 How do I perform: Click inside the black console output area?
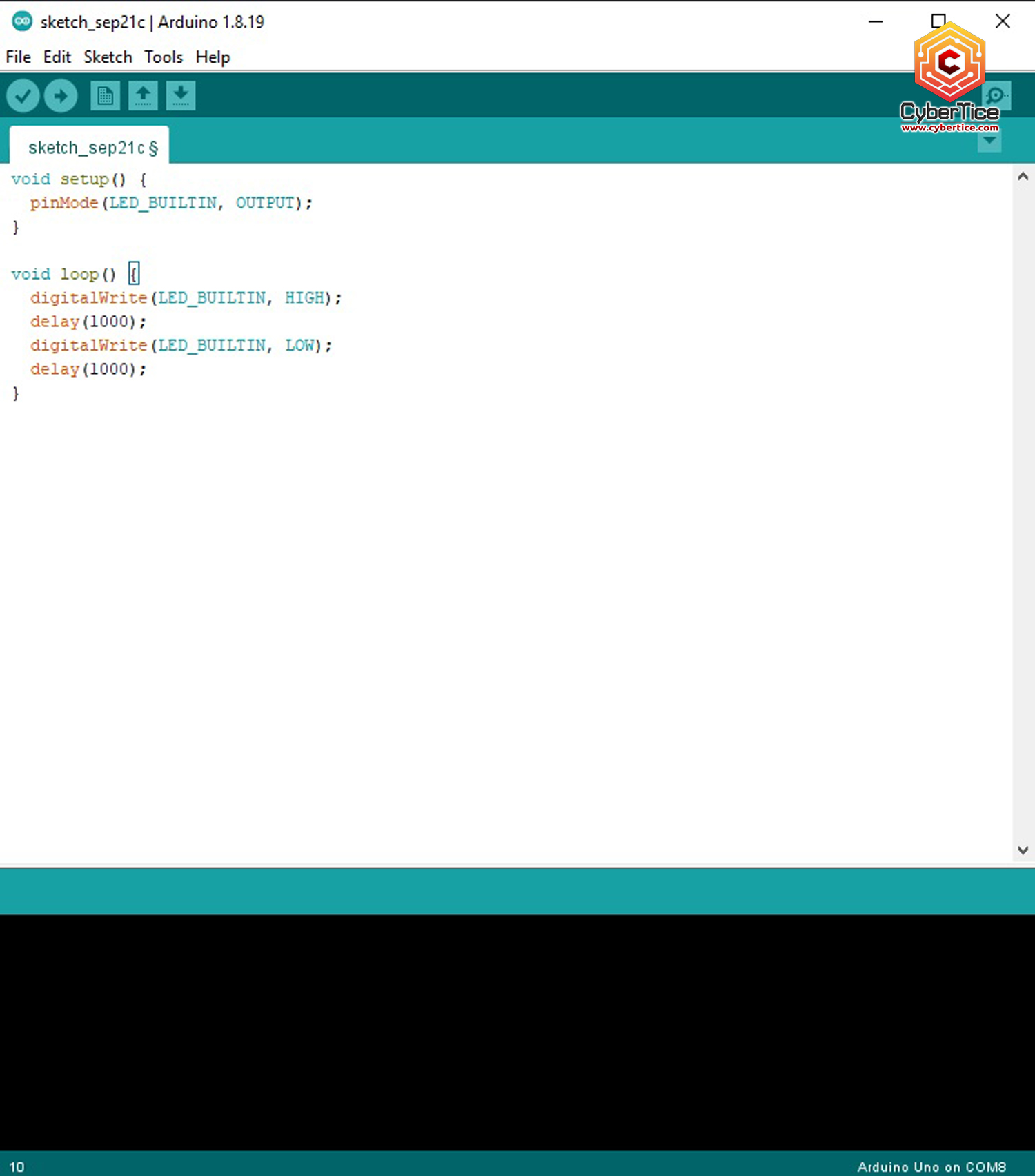coord(517,1032)
